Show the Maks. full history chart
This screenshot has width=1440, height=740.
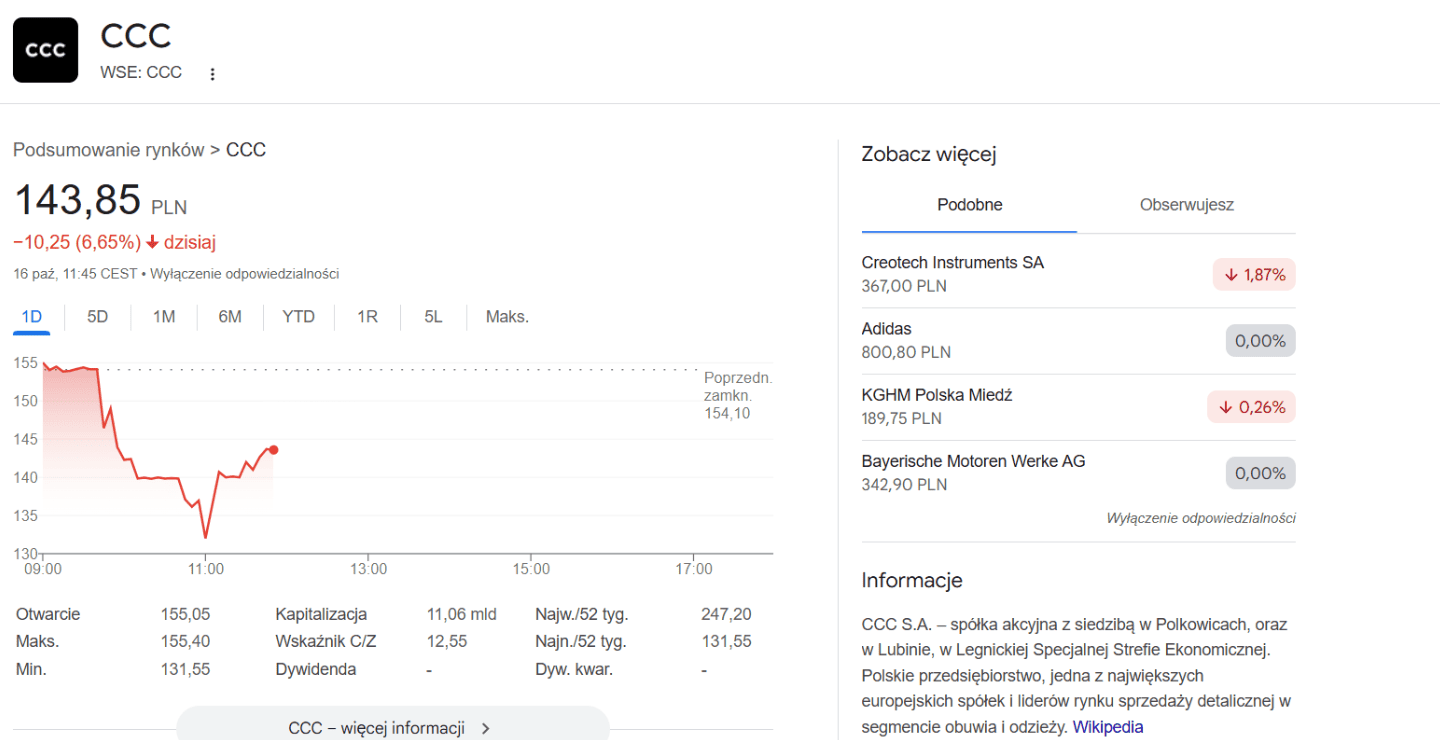[507, 317]
